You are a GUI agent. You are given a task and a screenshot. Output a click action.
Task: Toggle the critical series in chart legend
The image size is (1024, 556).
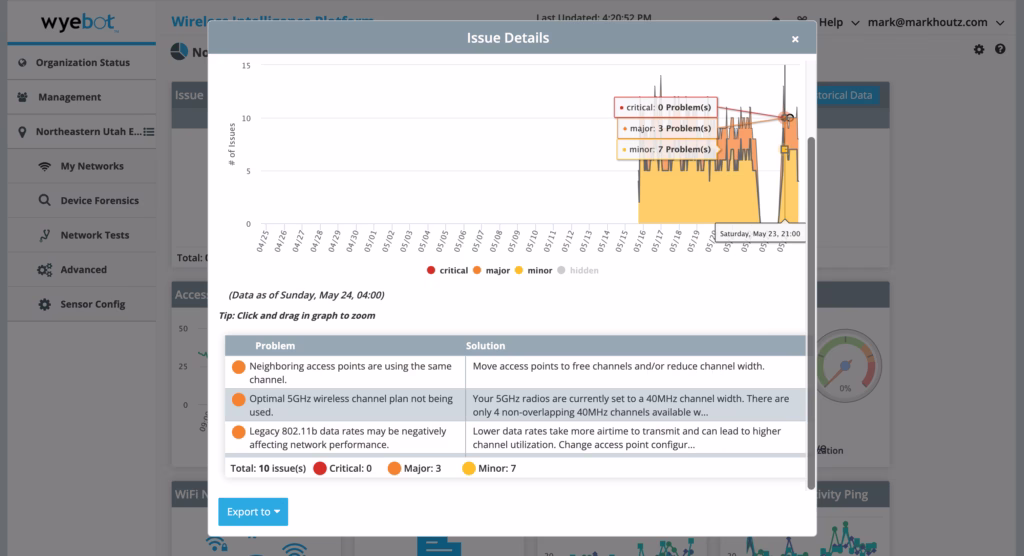[x=447, y=270]
